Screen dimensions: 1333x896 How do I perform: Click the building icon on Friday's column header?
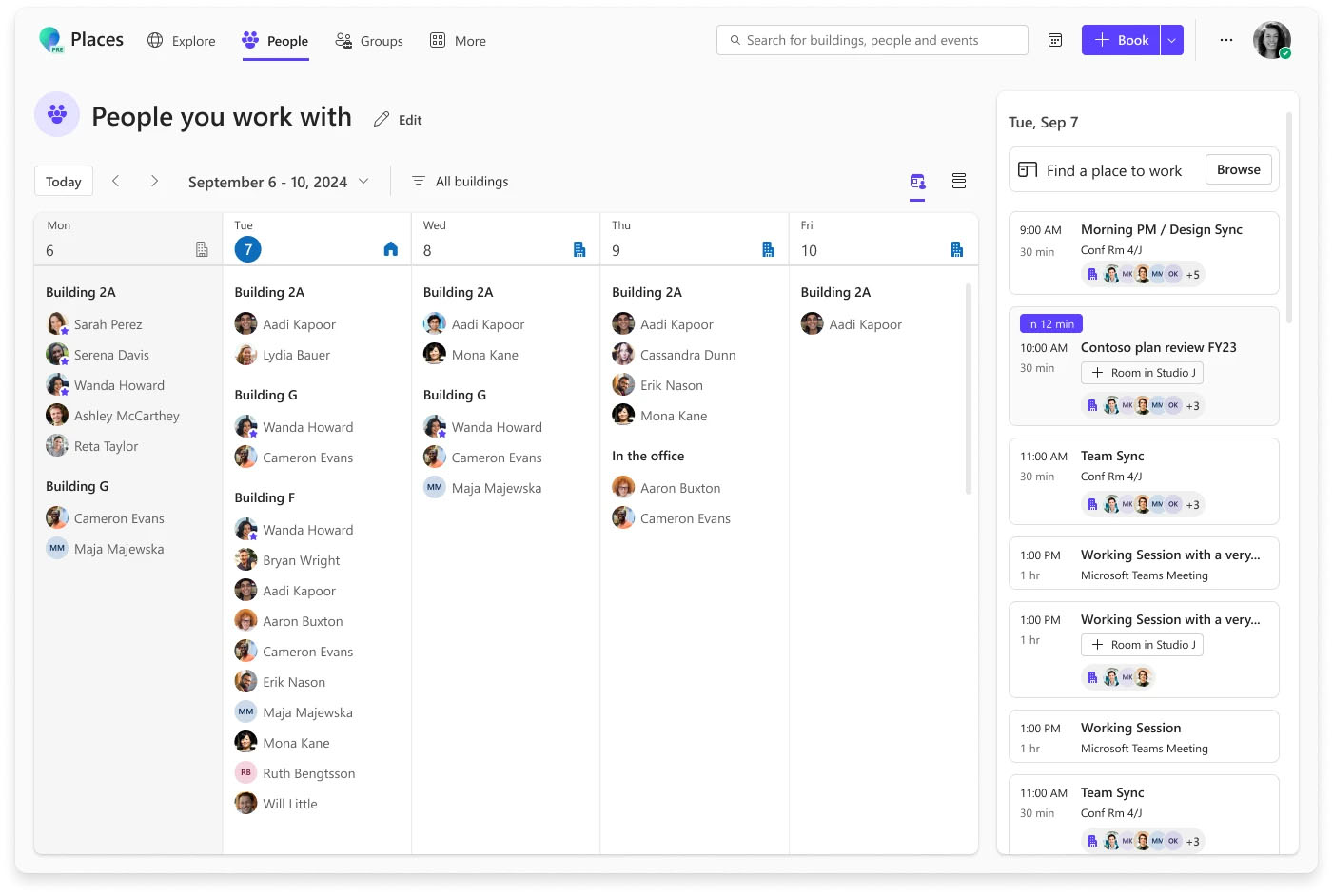957,249
